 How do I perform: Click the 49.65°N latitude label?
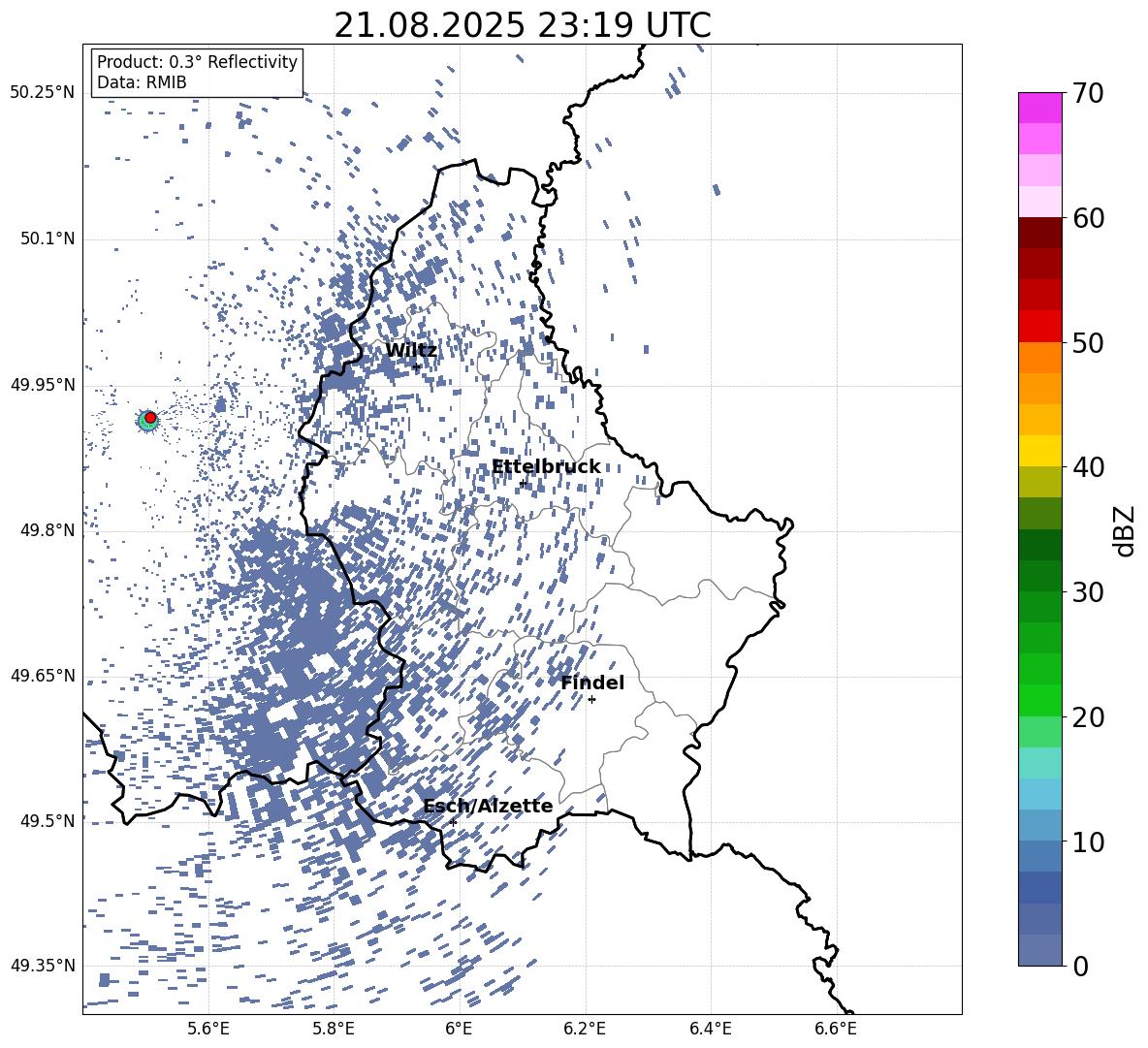pos(43,675)
